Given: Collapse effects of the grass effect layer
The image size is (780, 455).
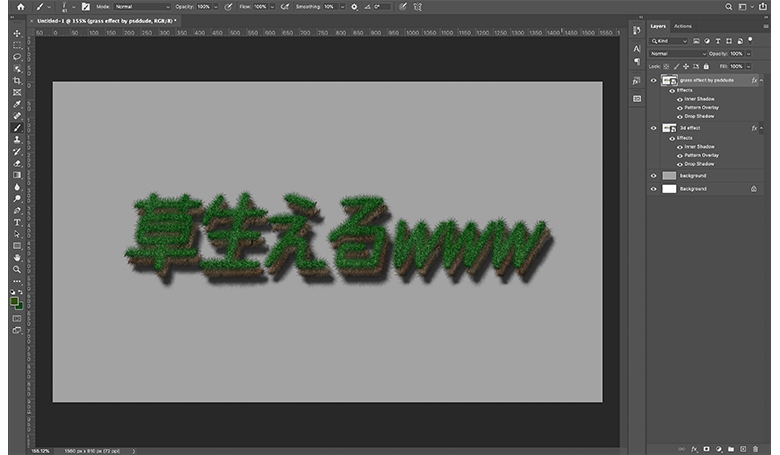Looking at the screenshot, I should [761, 80].
